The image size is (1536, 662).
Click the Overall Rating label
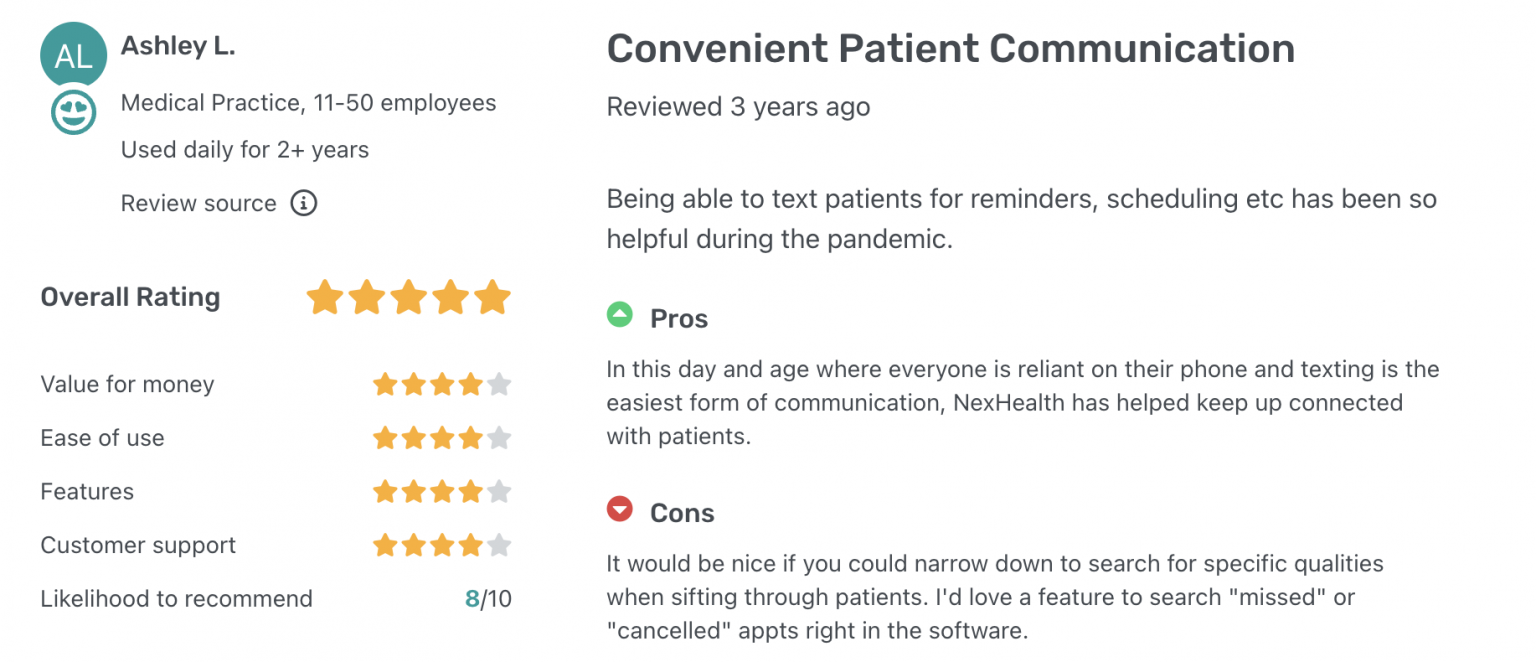point(130,298)
